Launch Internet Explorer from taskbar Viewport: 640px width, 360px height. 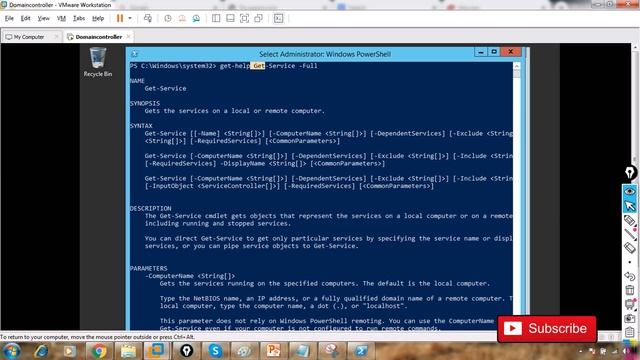tap(41, 351)
